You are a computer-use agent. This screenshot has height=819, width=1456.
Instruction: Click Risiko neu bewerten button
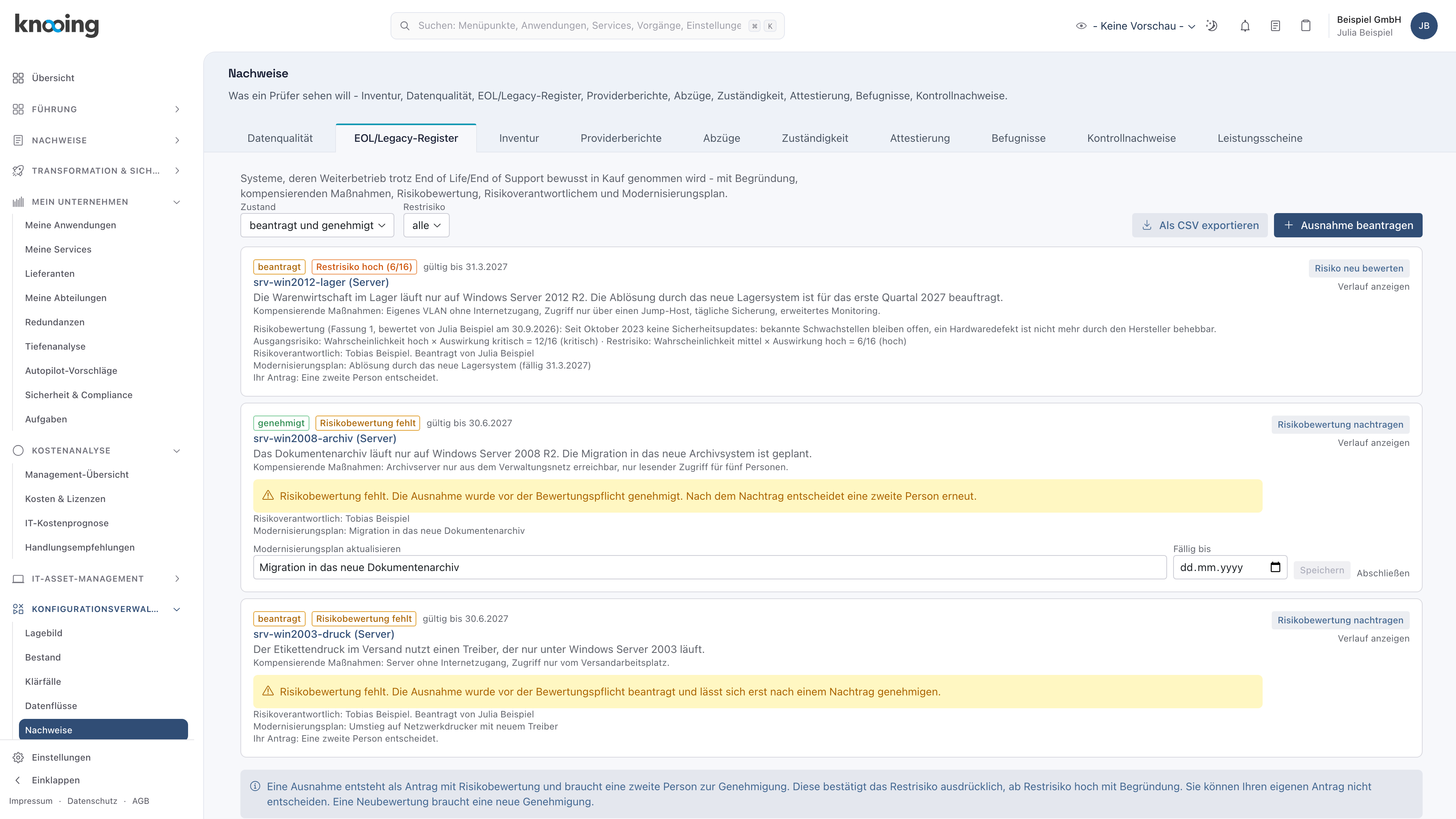click(1359, 268)
